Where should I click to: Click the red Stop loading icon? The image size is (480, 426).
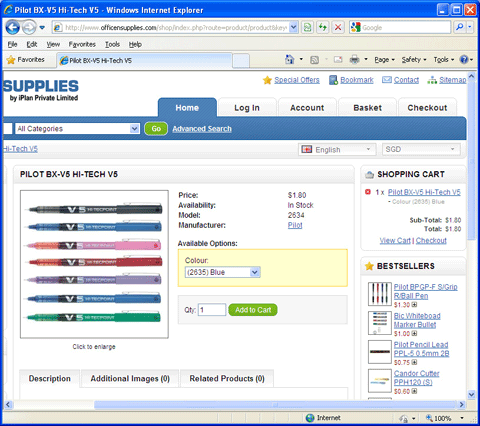click(x=338, y=27)
